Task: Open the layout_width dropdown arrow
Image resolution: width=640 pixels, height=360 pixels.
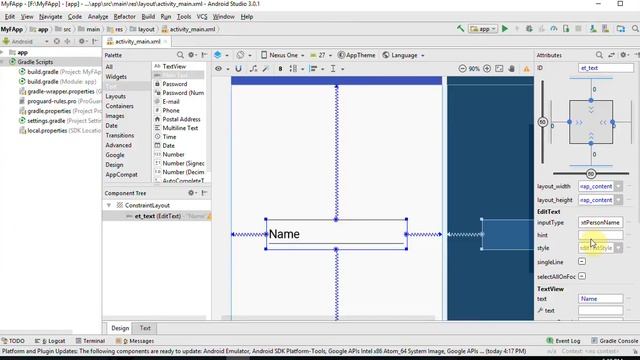Action: pyautogui.click(x=619, y=186)
